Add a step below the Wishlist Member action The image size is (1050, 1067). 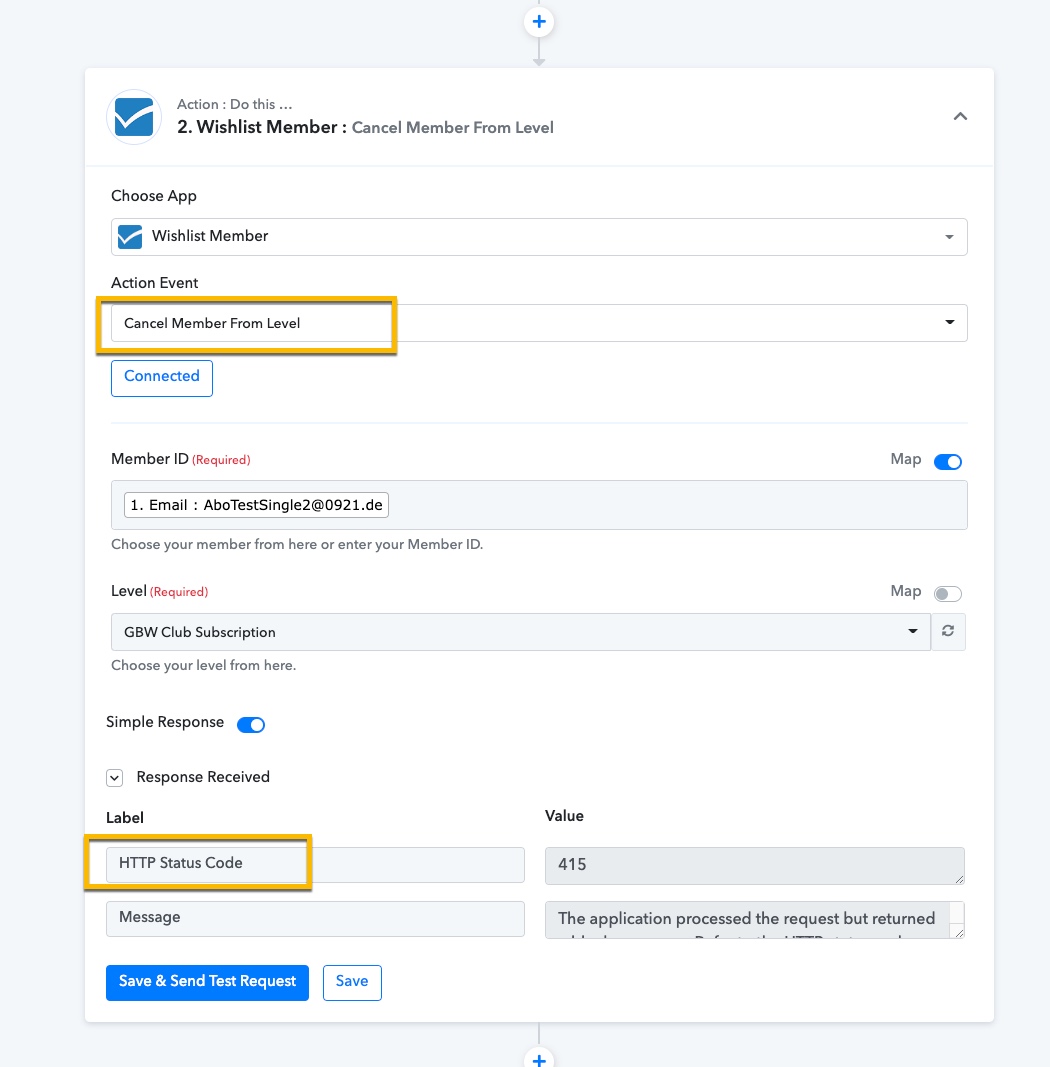(539, 1058)
